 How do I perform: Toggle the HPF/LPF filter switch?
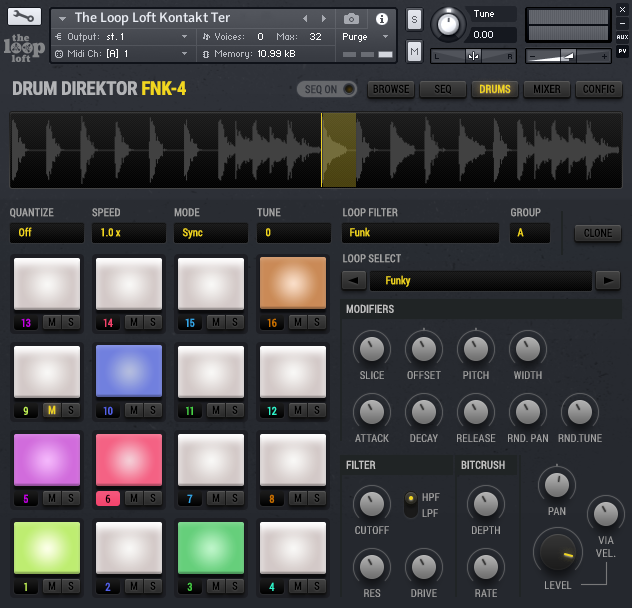pyautogui.click(x=408, y=504)
